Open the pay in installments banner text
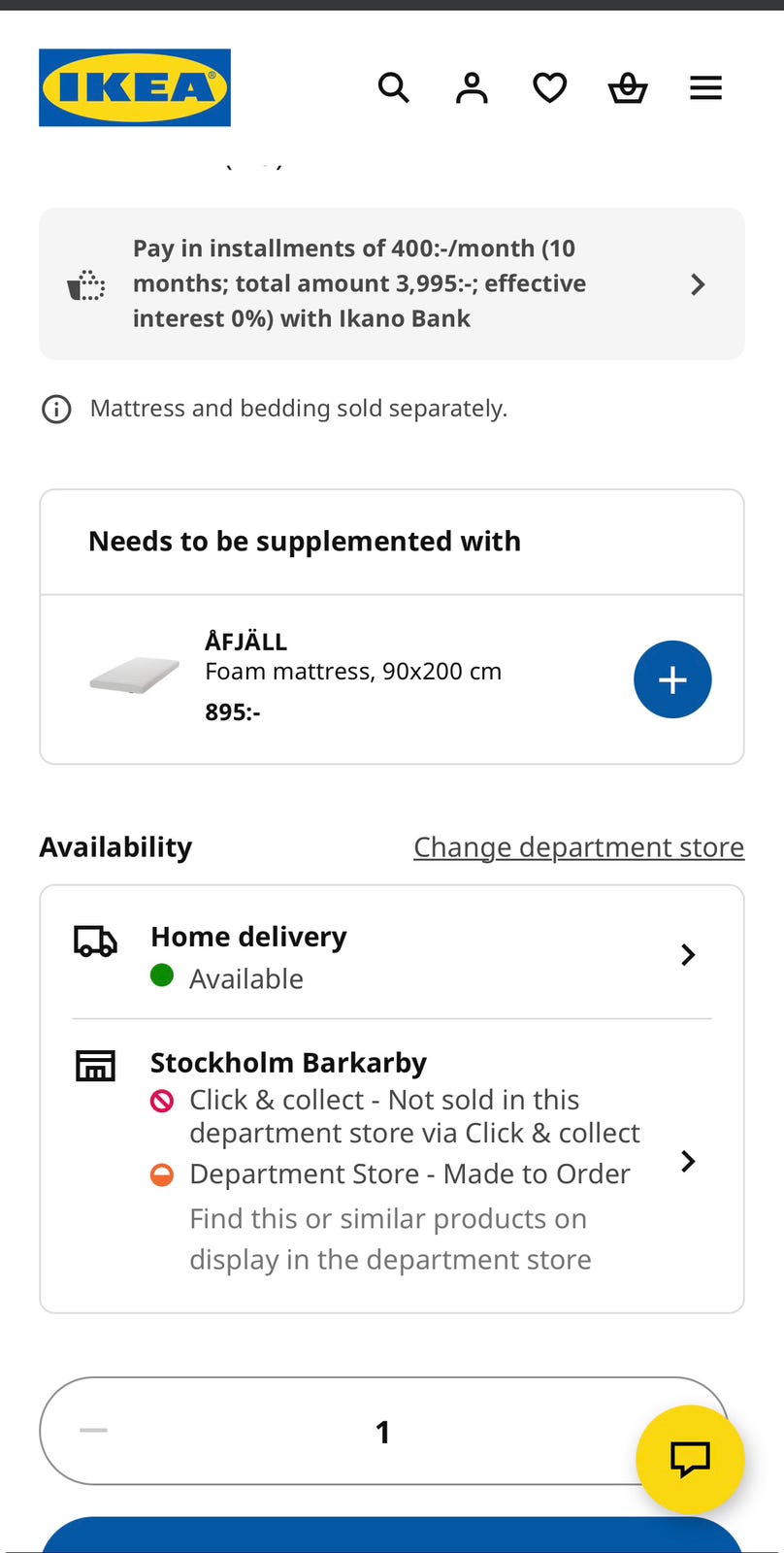The width and height of the screenshot is (784, 1553). tap(359, 283)
